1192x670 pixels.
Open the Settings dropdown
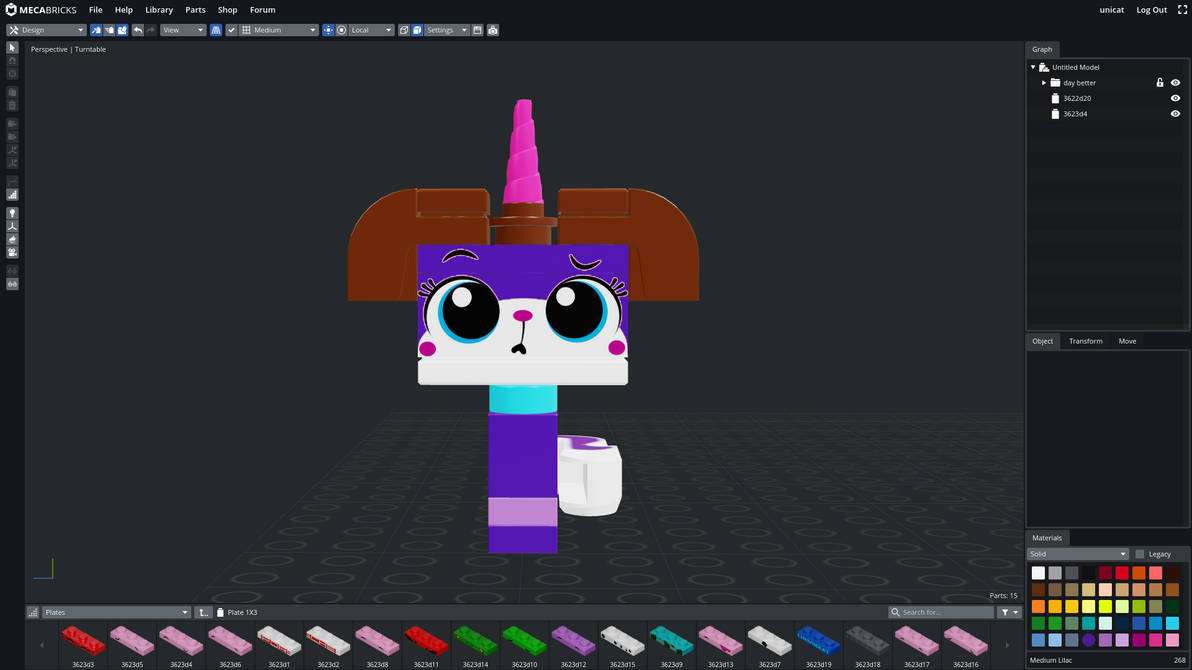click(x=446, y=30)
